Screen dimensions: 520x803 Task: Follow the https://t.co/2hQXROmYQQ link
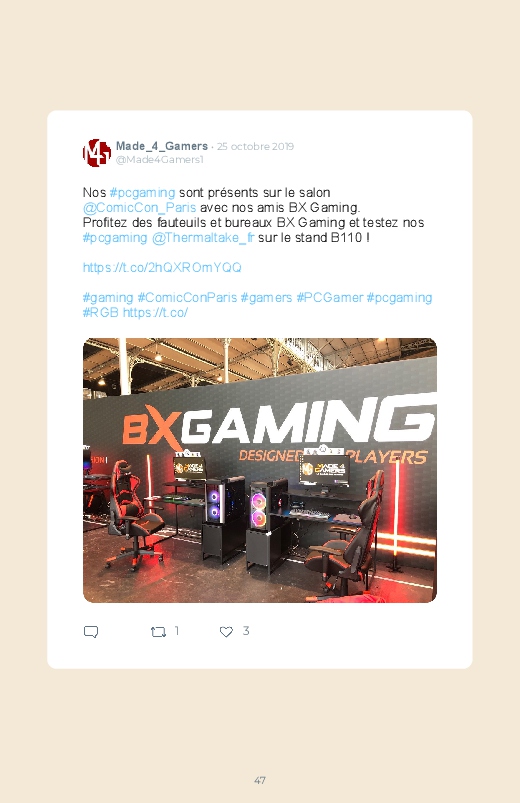pos(162,267)
